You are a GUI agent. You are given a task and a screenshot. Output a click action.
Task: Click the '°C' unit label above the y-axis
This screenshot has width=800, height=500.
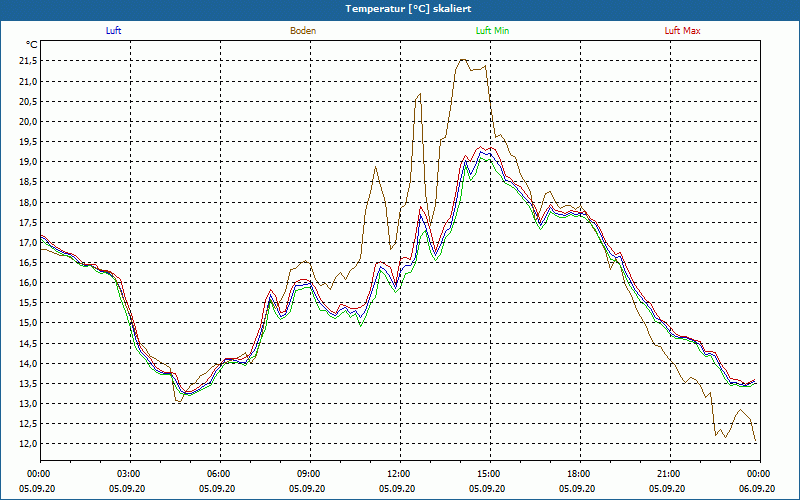(x=32, y=45)
